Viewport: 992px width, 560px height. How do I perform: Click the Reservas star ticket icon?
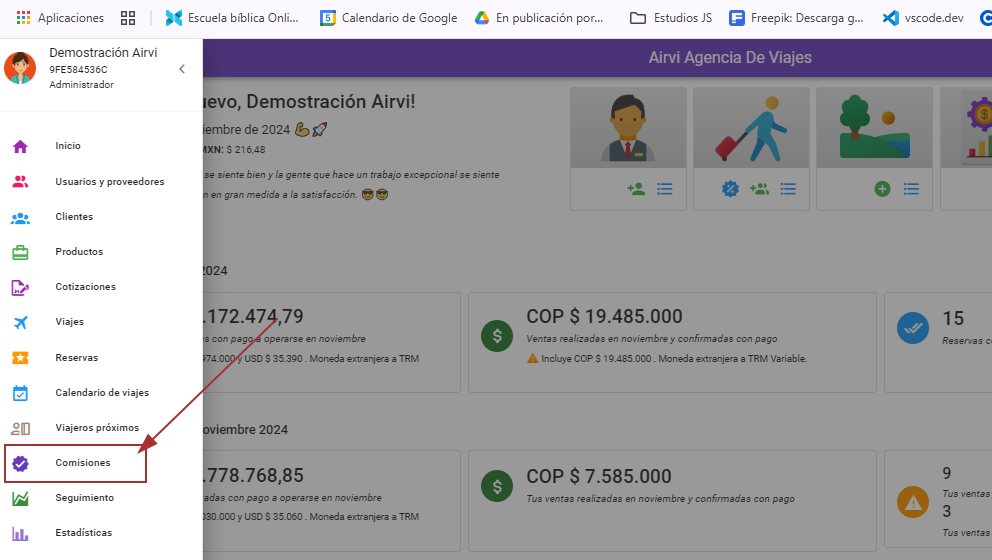coord(20,358)
